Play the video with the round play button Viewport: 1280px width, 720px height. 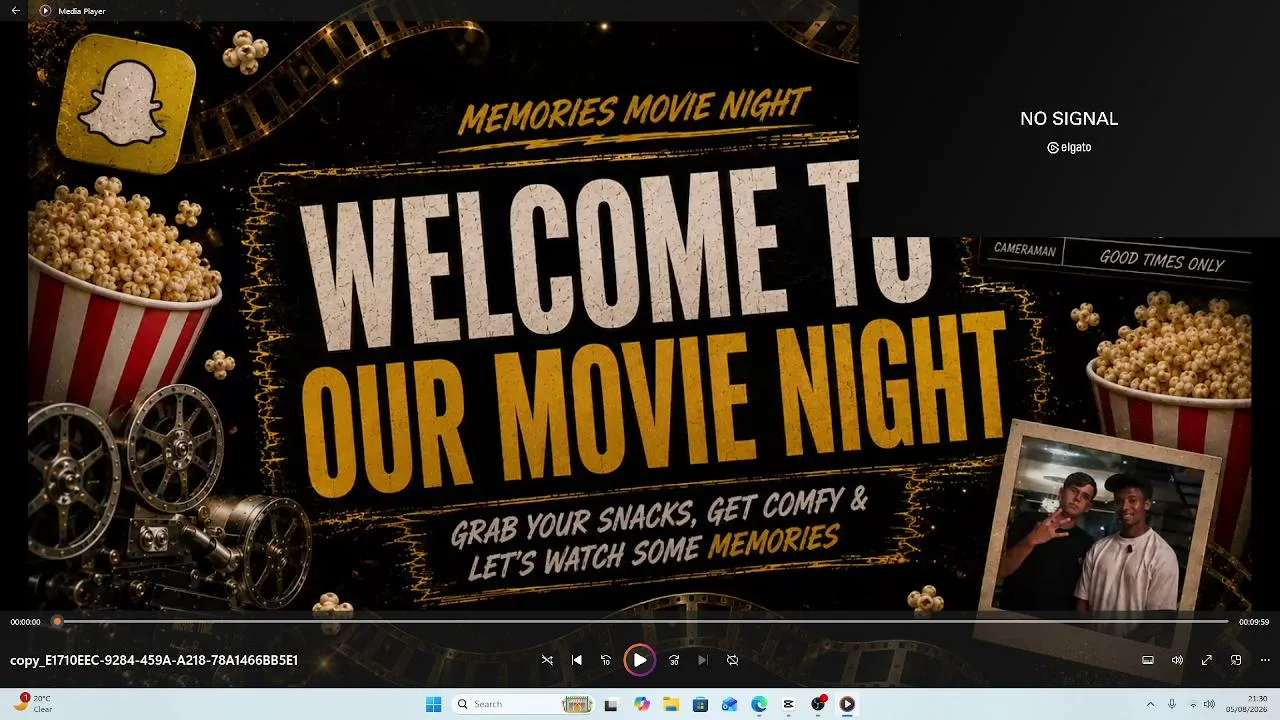639,660
